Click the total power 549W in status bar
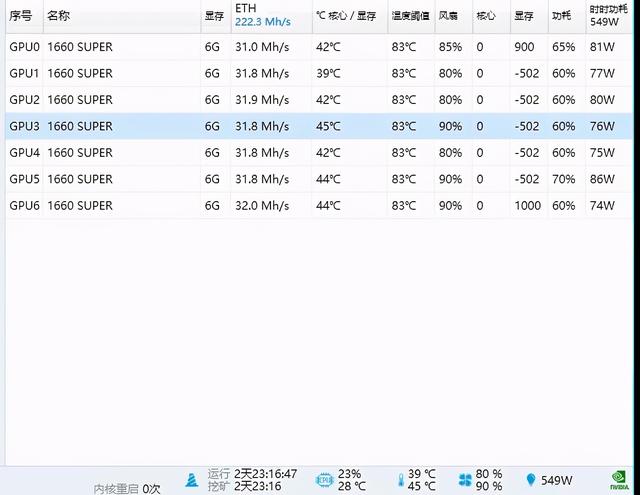 click(557, 480)
